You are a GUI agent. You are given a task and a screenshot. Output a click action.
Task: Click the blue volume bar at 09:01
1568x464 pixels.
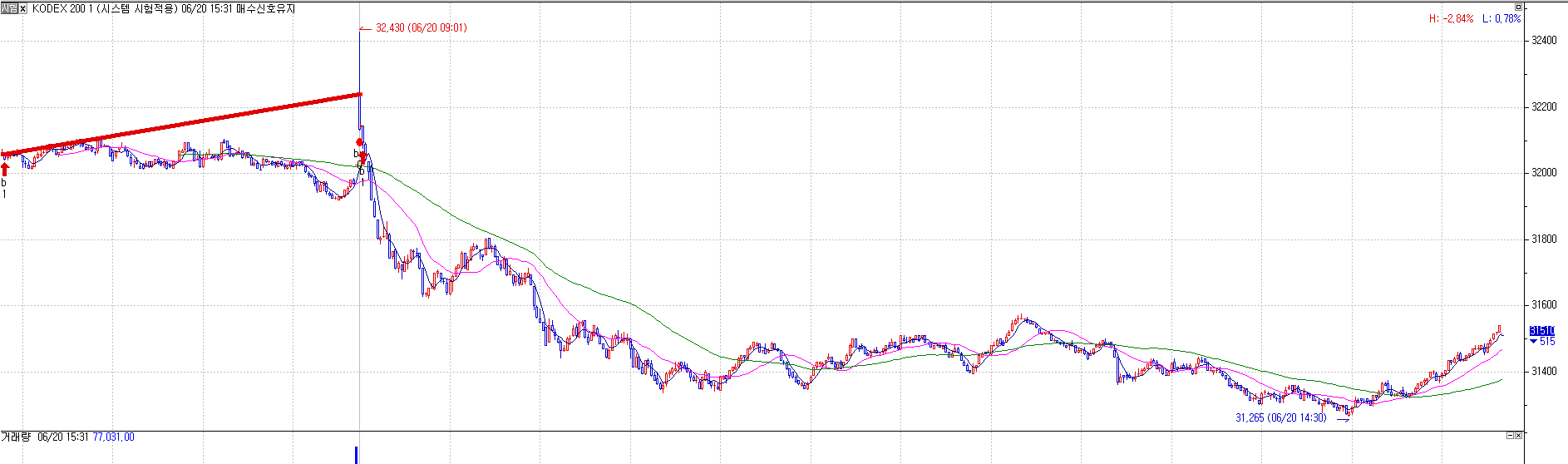pos(357,455)
